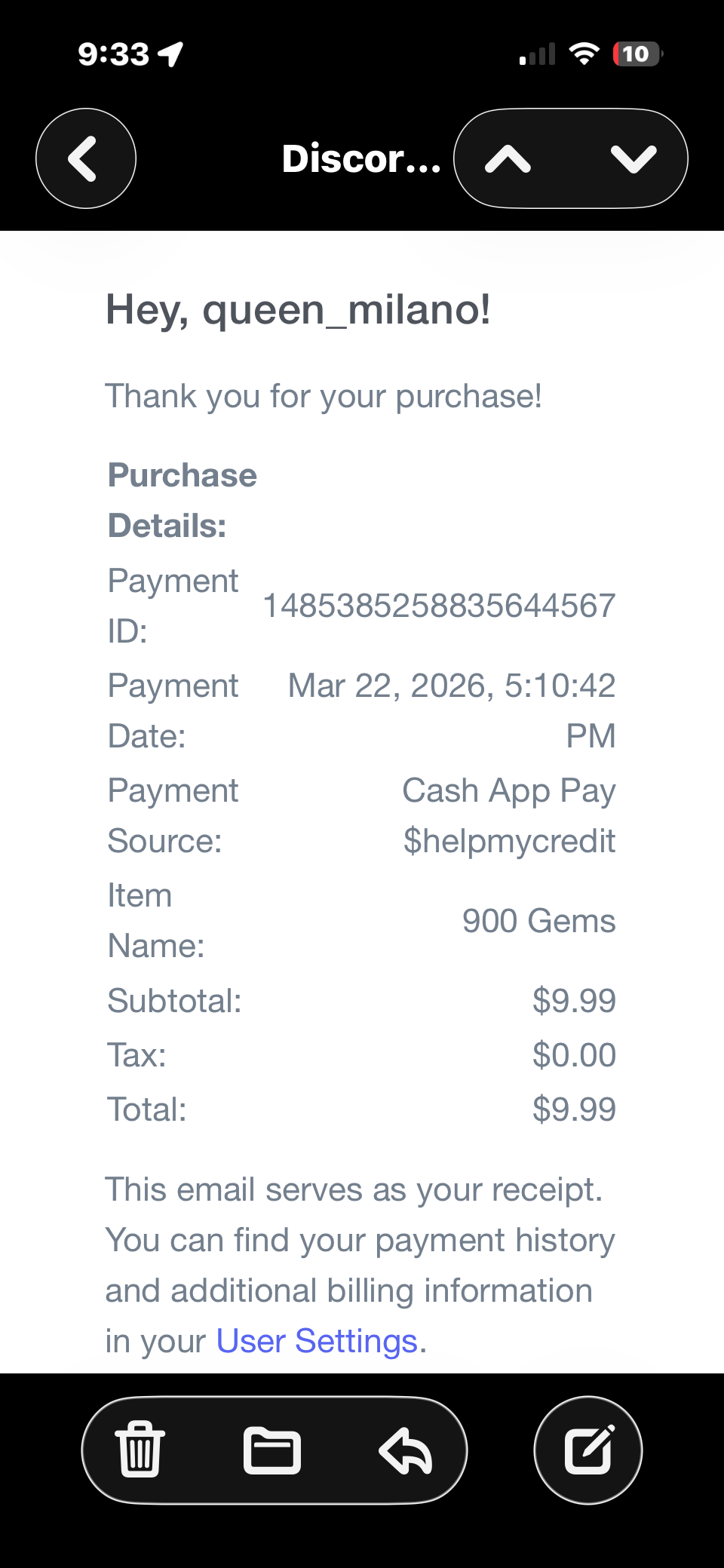
Task: Tap the truncated Discord email title
Action: click(360, 158)
